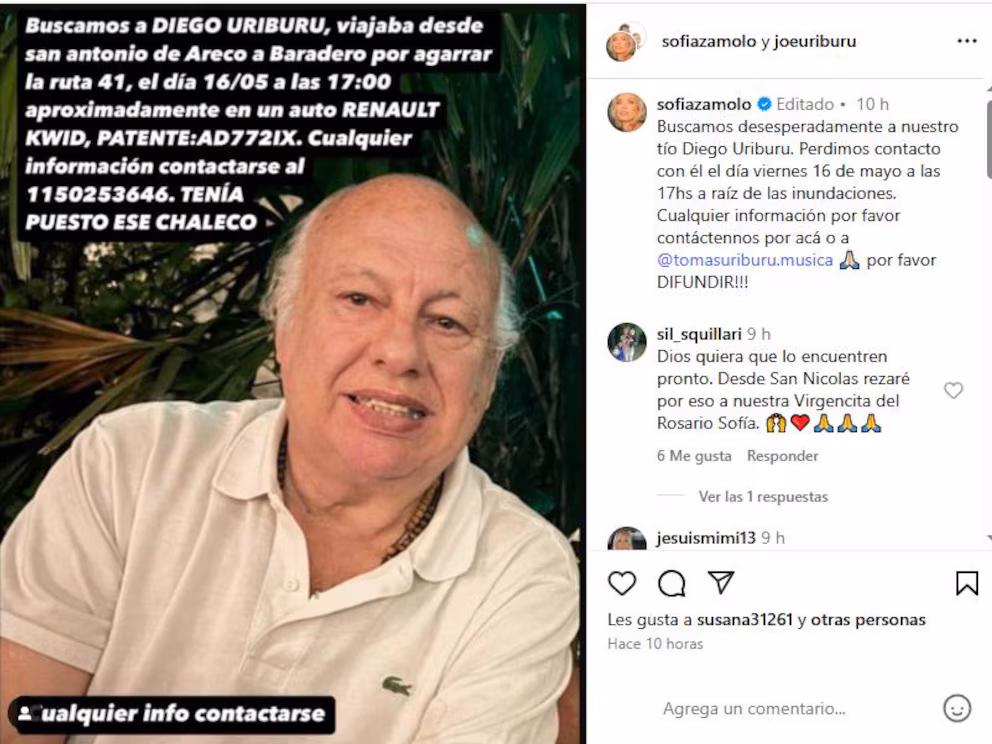Open @tomasuriburu.musica mention link
The width and height of the screenshot is (992, 744).
coord(745,260)
